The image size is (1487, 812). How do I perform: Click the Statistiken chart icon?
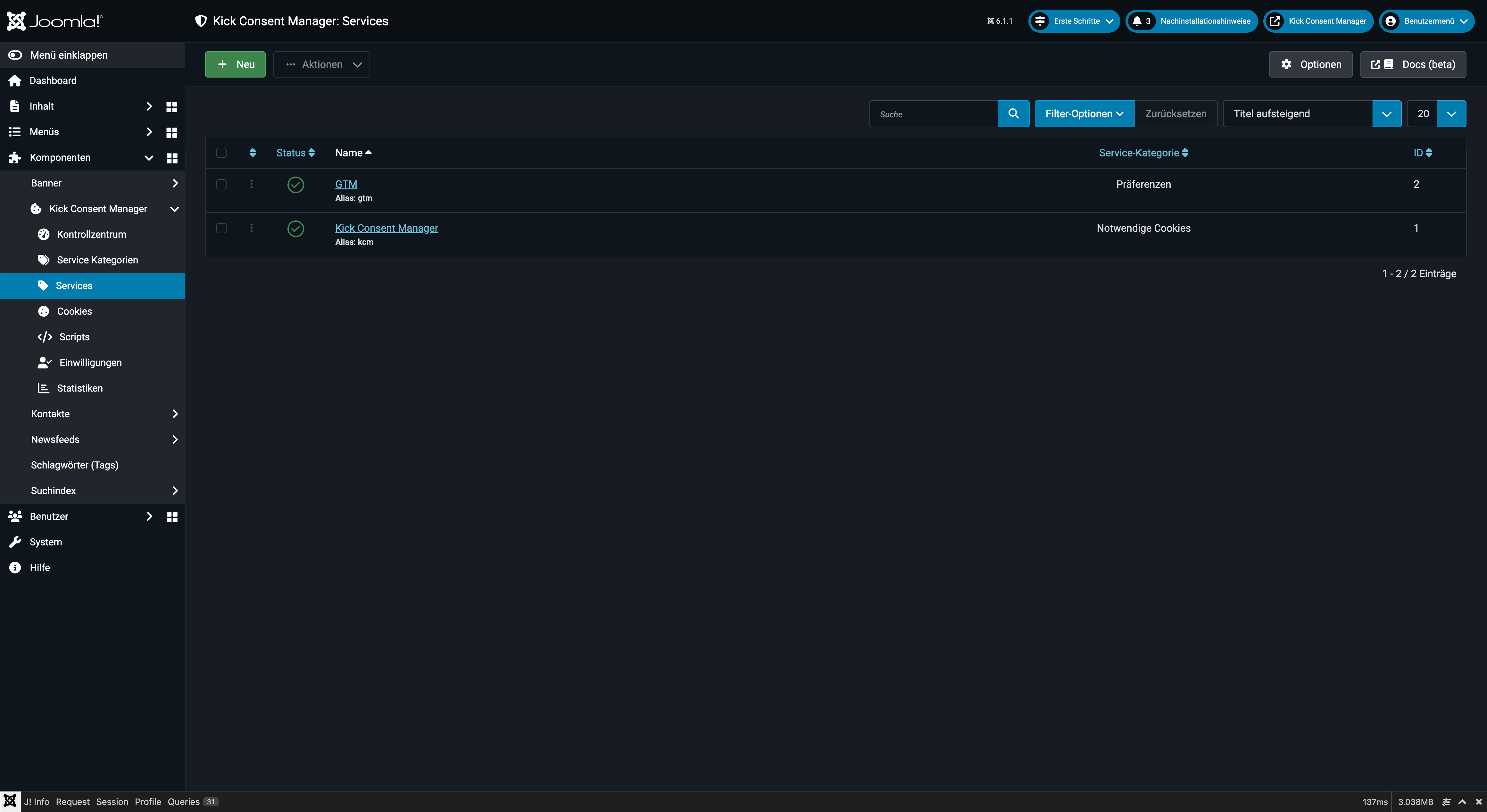43,388
